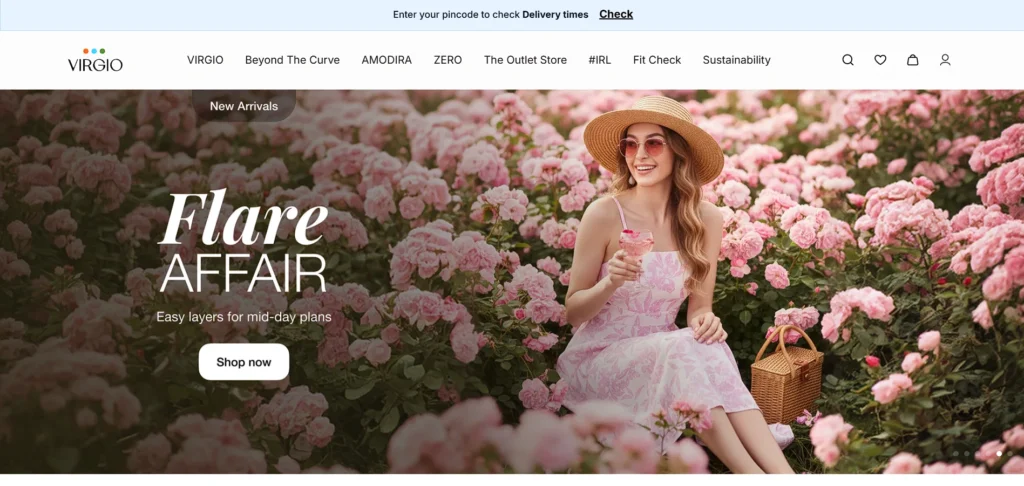
Task: Go to the AMODIRA section
Action: (x=386, y=60)
